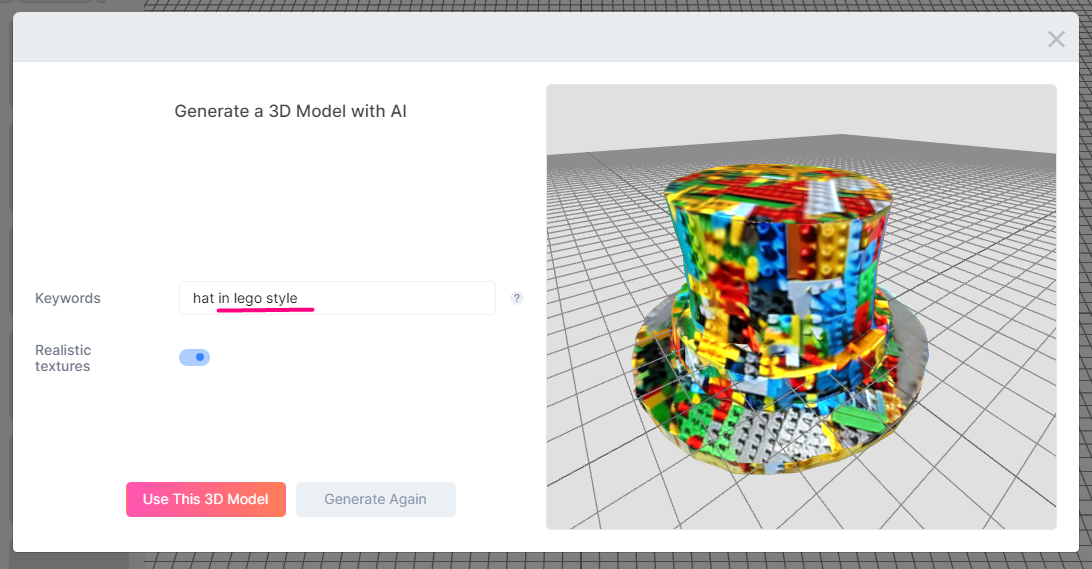The width and height of the screenshot is (1092, 569).
Task: Click the Keywords help question mark icon
Action: pyautogui.click(x=517, y=298)
